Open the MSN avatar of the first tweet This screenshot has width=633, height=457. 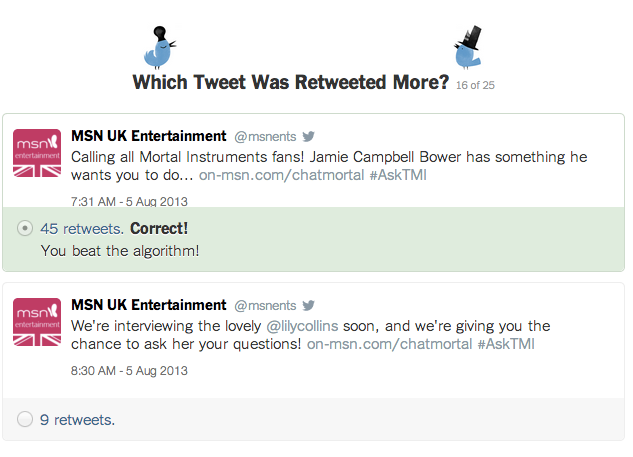pyautogui.click(x=37, y=153)
